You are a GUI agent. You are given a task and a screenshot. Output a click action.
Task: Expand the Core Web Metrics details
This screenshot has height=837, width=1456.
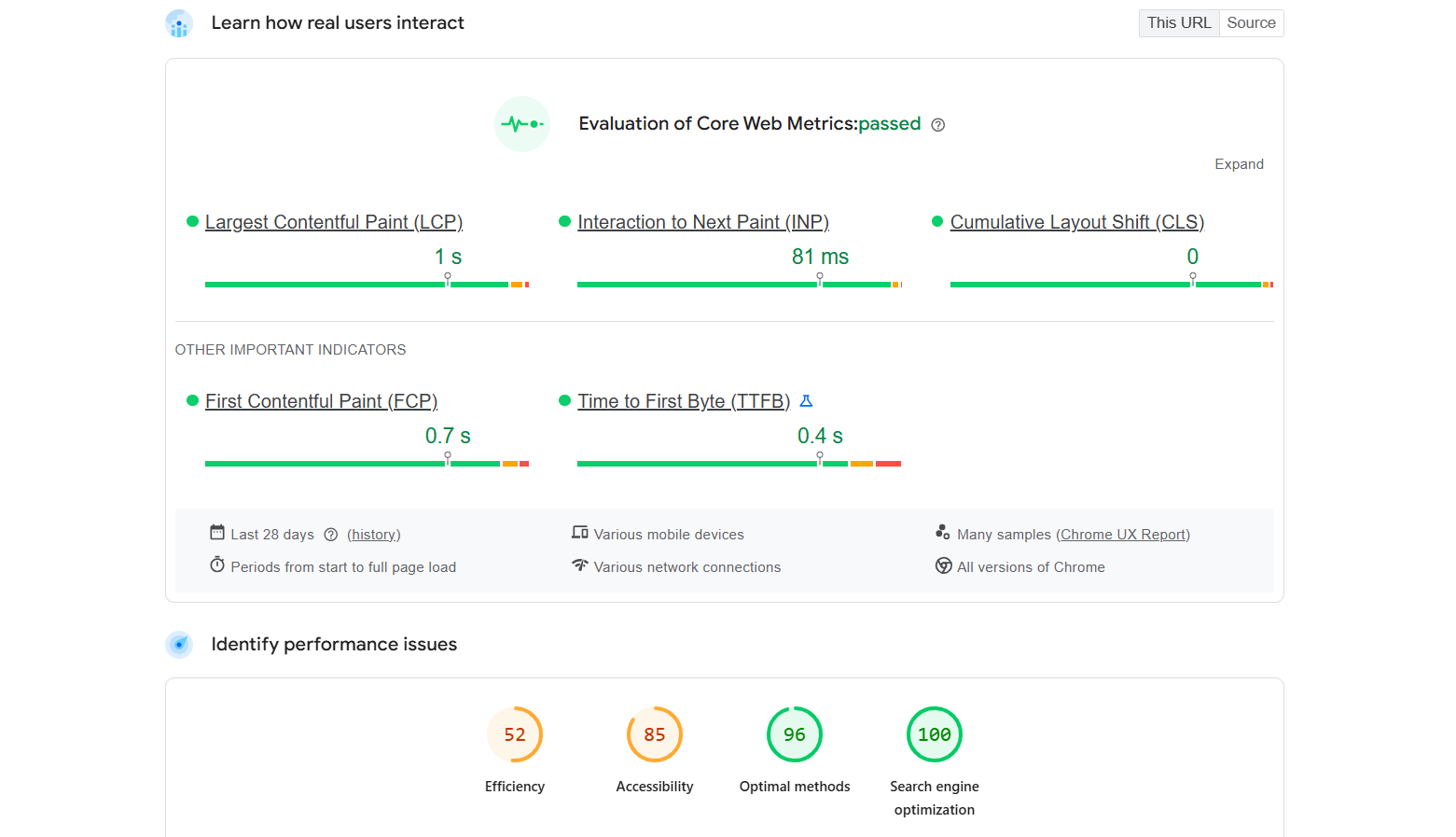pos(1239,164)
